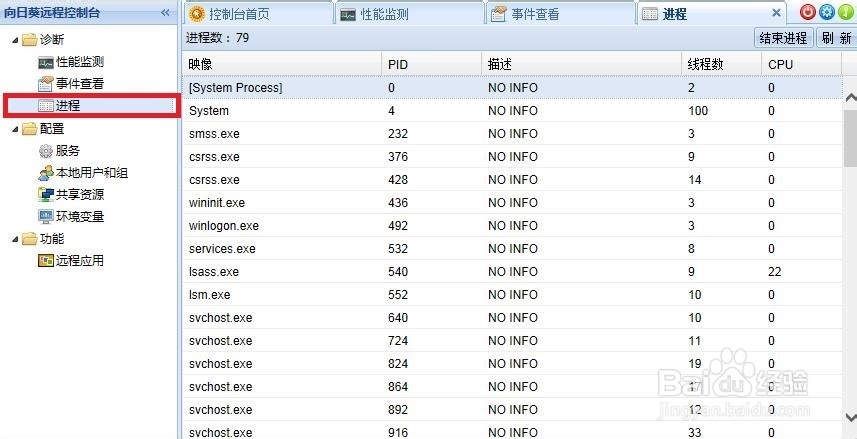The width and height of the screenshot is (857, 439).
Task: Select svchost.exe with PID 640
Action: 512,318
